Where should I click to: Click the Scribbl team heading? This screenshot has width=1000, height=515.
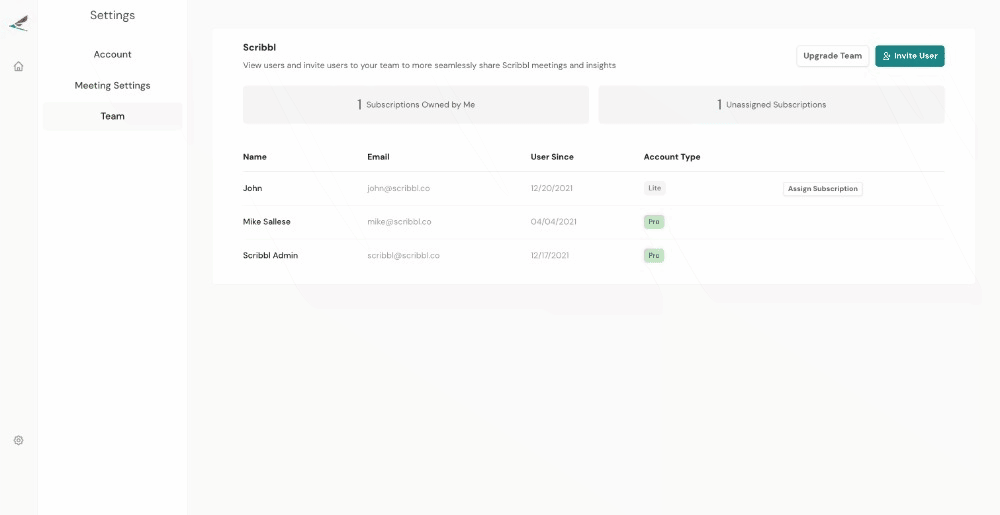259,47
